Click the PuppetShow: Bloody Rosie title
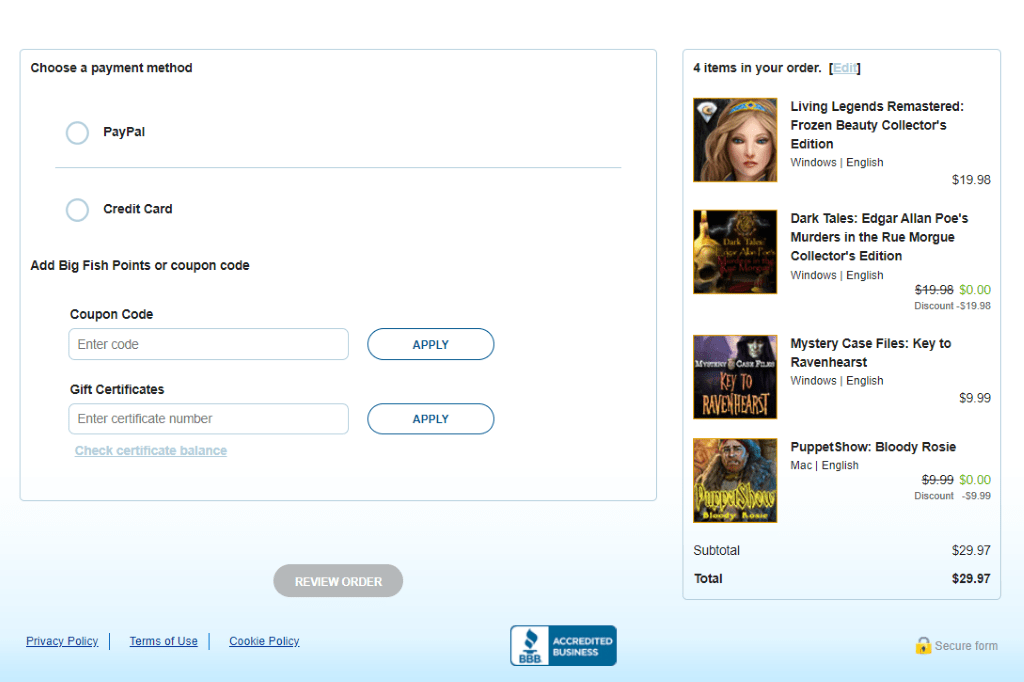The image size is (1024, 682). coord(873,447)
